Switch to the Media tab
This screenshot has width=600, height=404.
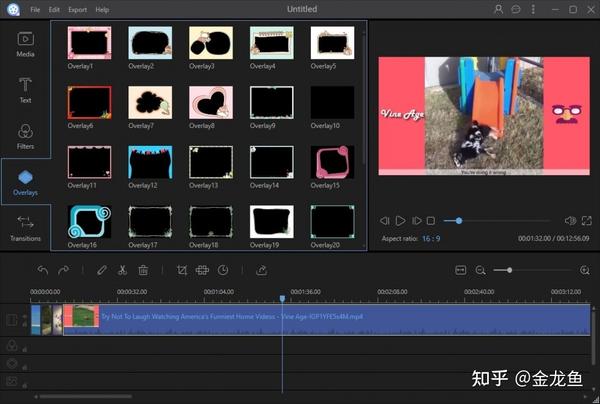coord(25,44)
